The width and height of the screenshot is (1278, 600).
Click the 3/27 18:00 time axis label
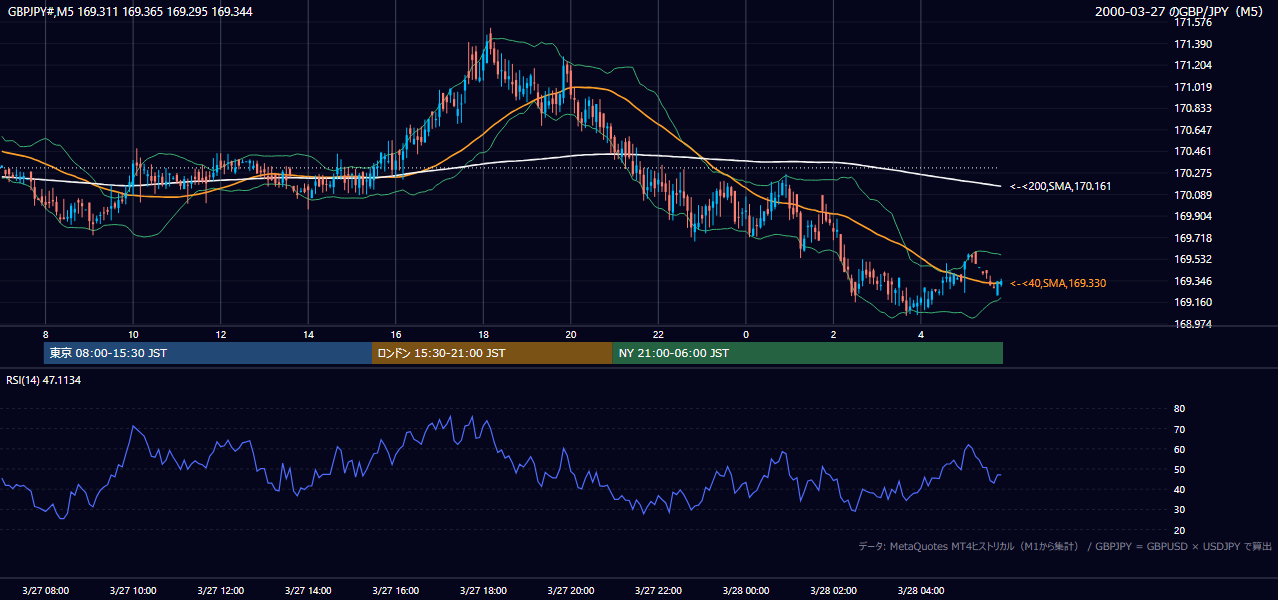tap(483, 591)
